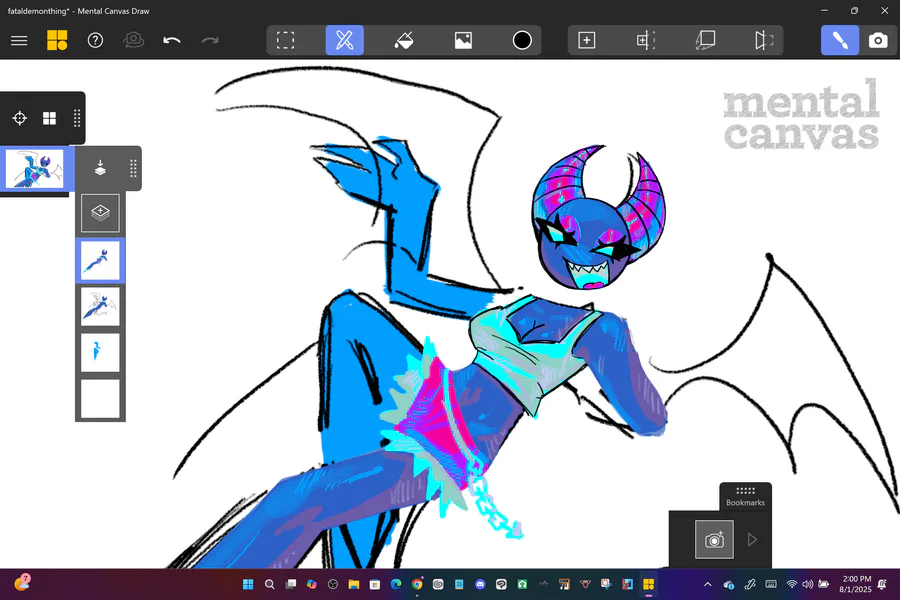This screenshot has width=900, height=600.
Task: Select the main canvas thumbnail
Action: pos(34,169)
